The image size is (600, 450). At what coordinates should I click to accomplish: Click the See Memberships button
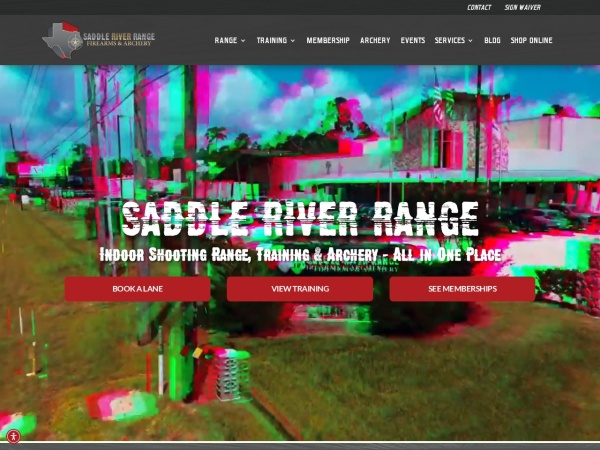click(x=462, y=289)
